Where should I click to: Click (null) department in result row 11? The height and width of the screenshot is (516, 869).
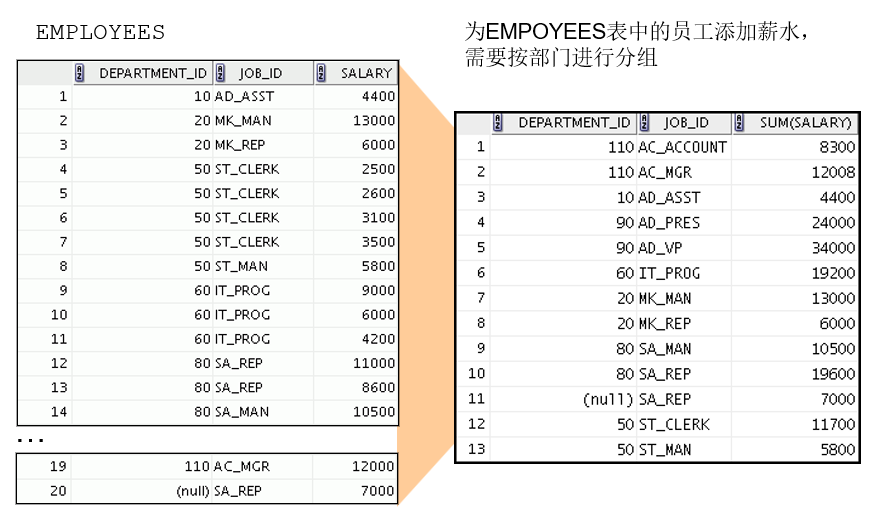tap(607, 400)
